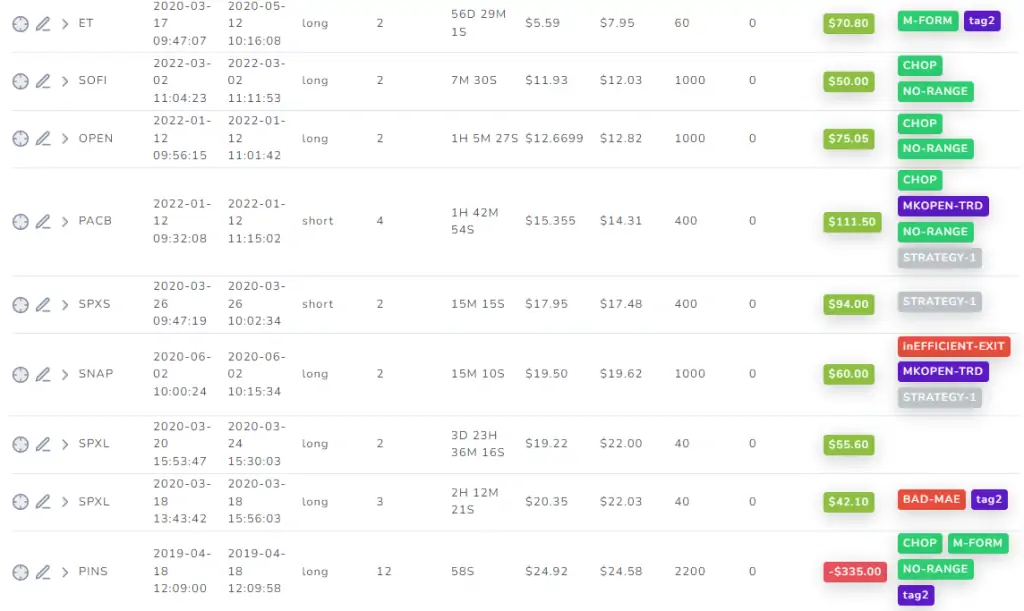The width and height of the screenshot is (1024, 611).
Task: Edit the SPXS short trade via pencil
Action: [43, 304]
